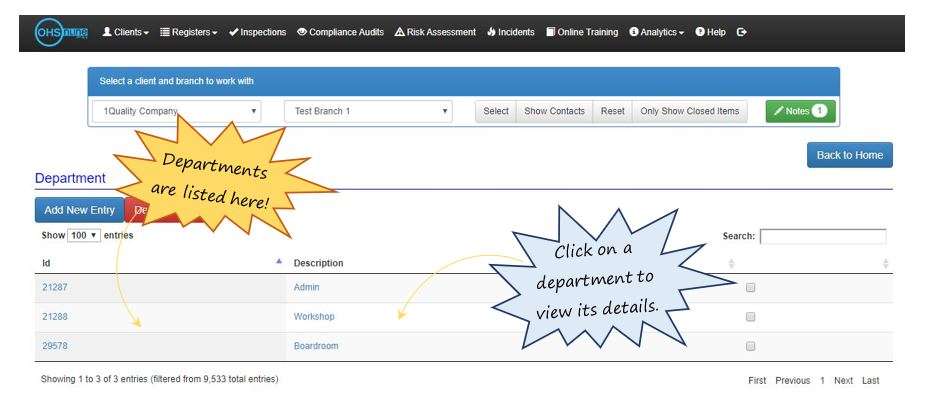Select page 1 in pagination
925x415 pixels.
click(822, 381)
